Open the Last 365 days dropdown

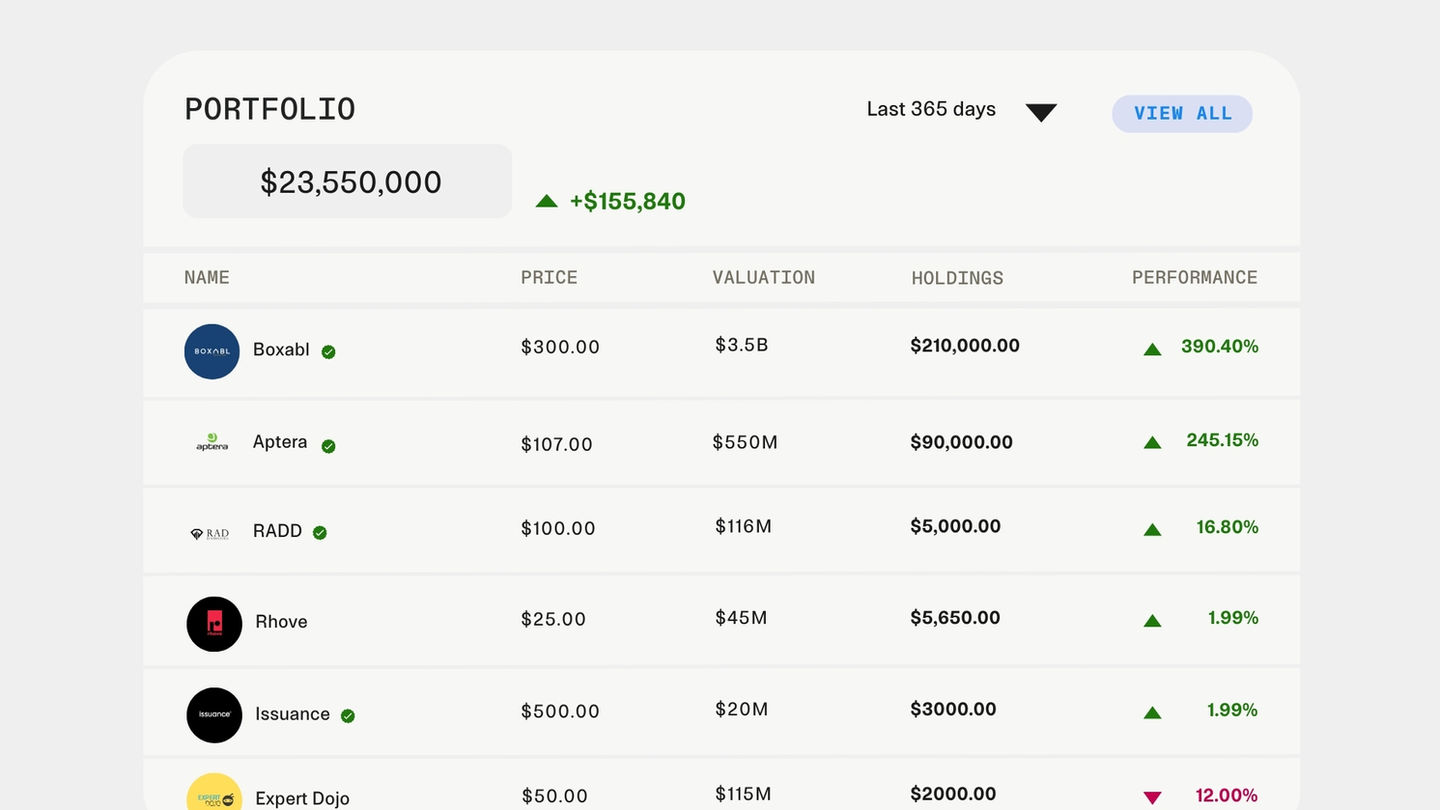click(x=931, y=109)
